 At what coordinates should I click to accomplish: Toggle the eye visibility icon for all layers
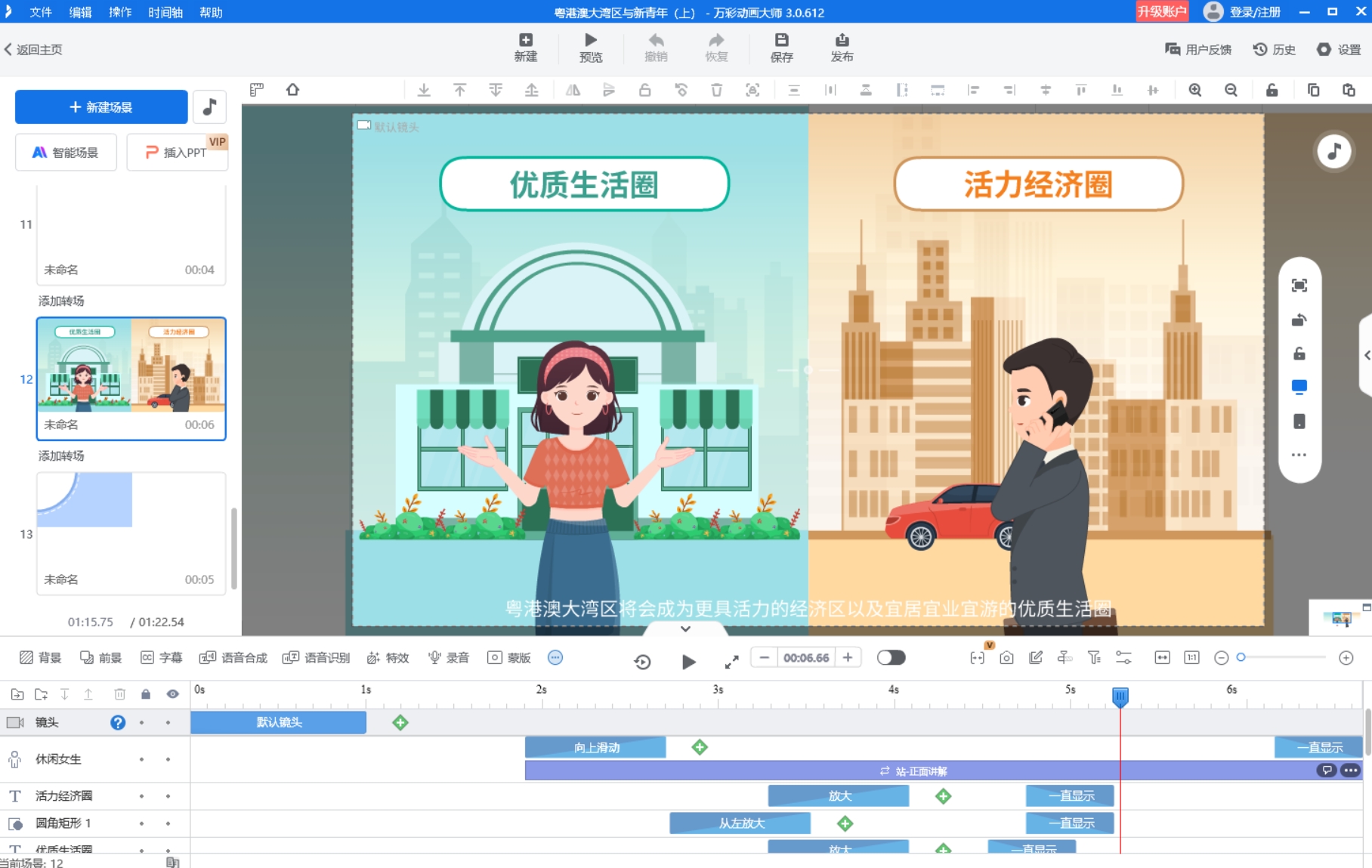click(x=173, y=694)
